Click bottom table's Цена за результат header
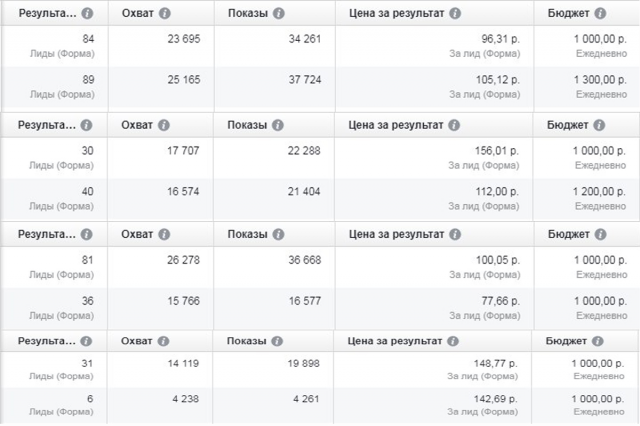 click(x=395, y=341)
